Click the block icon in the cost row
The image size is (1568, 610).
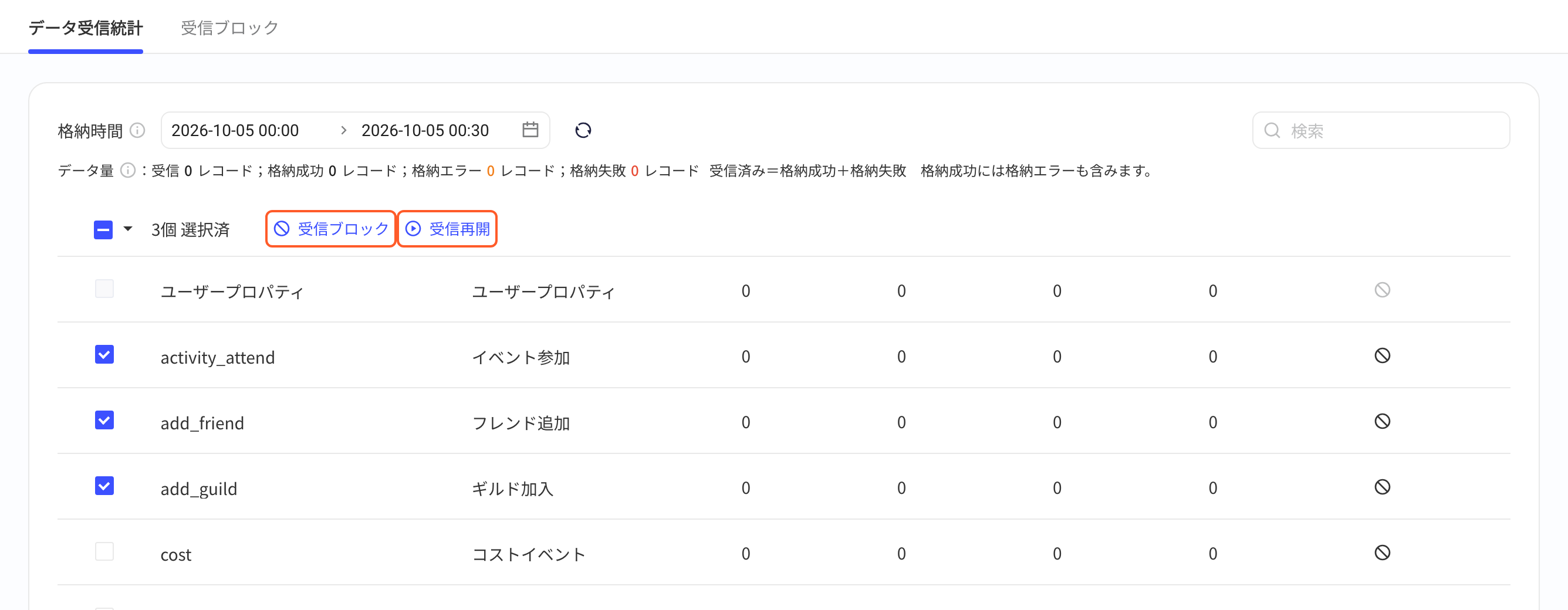pyautogui.click(x=1382, y=553)
